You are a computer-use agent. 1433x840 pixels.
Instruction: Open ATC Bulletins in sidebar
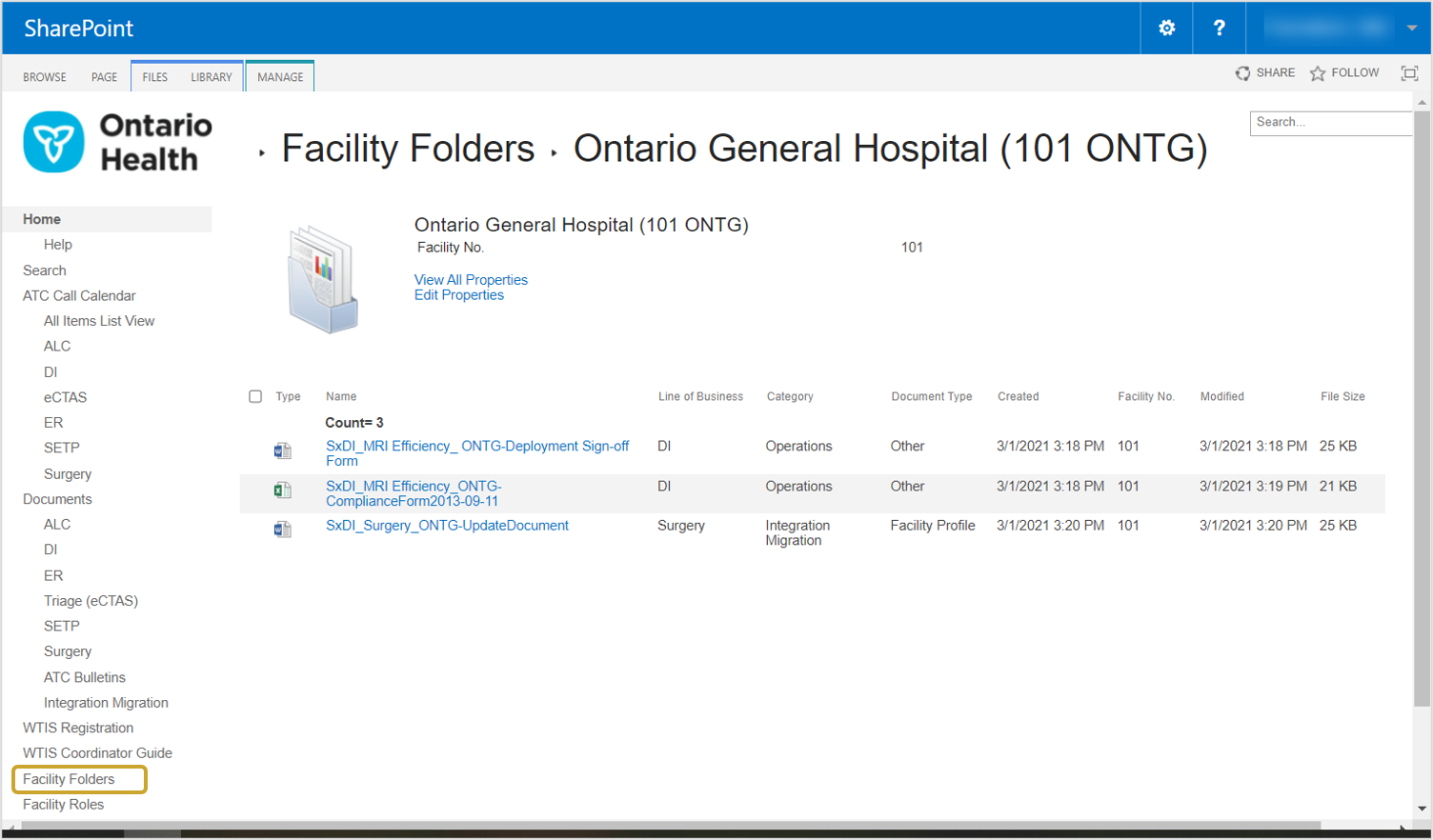[85, 677]
